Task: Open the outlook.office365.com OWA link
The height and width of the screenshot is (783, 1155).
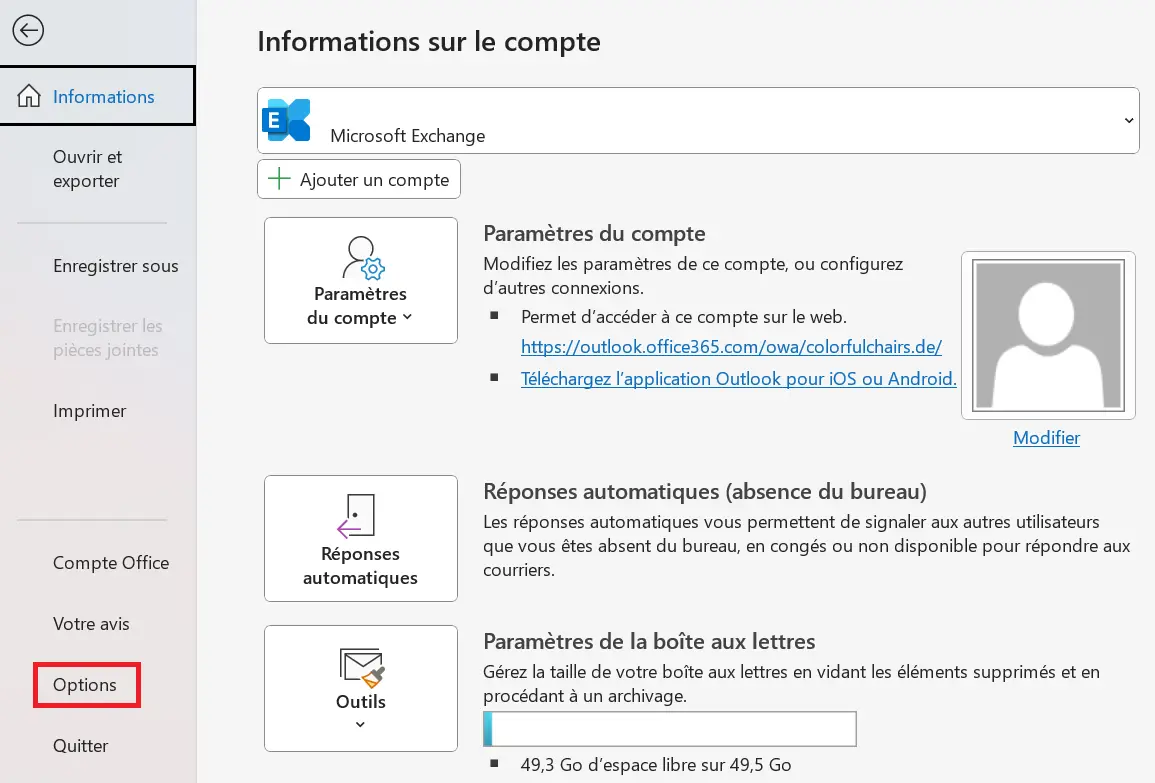Action: coord(731,347)
